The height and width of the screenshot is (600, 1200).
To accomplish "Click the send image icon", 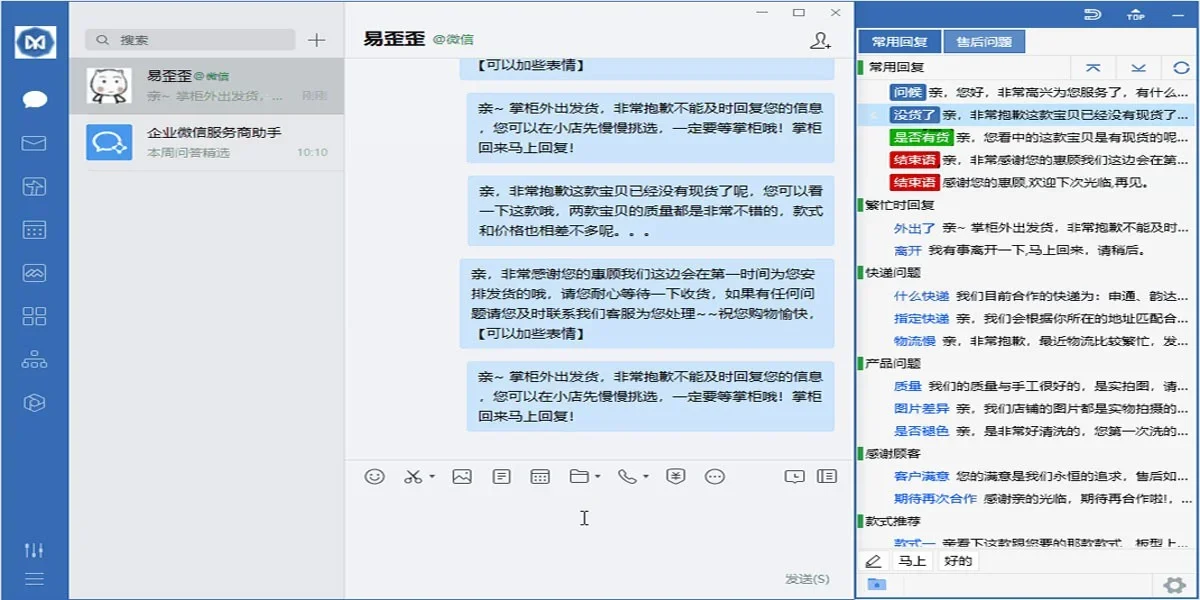I will pyautogui.click(x=462, y=477).
